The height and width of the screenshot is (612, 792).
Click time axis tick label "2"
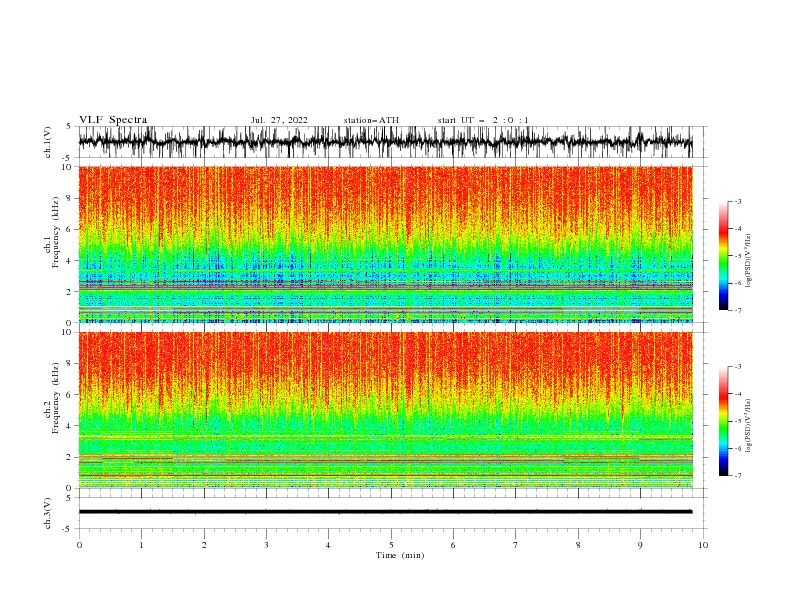[204, 545]
